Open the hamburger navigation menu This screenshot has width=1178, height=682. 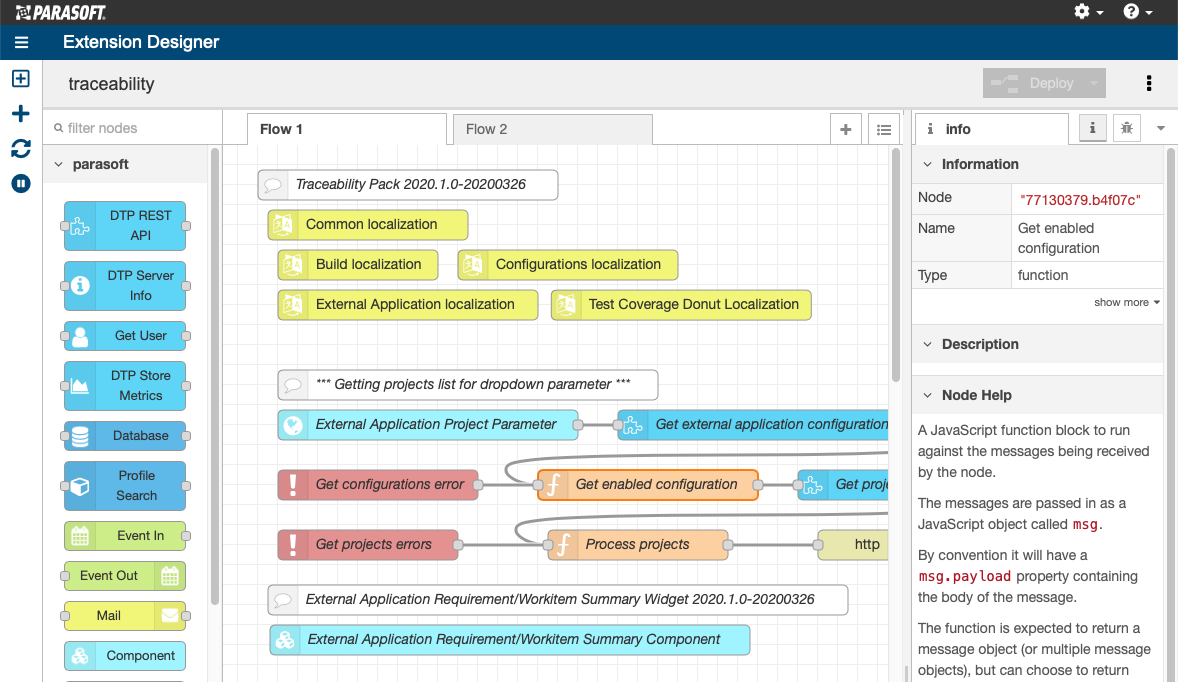(21, 43)
